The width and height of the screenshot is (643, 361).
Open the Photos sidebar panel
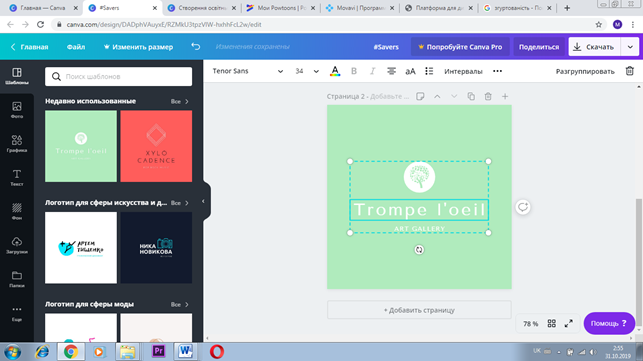coord(17,110)
